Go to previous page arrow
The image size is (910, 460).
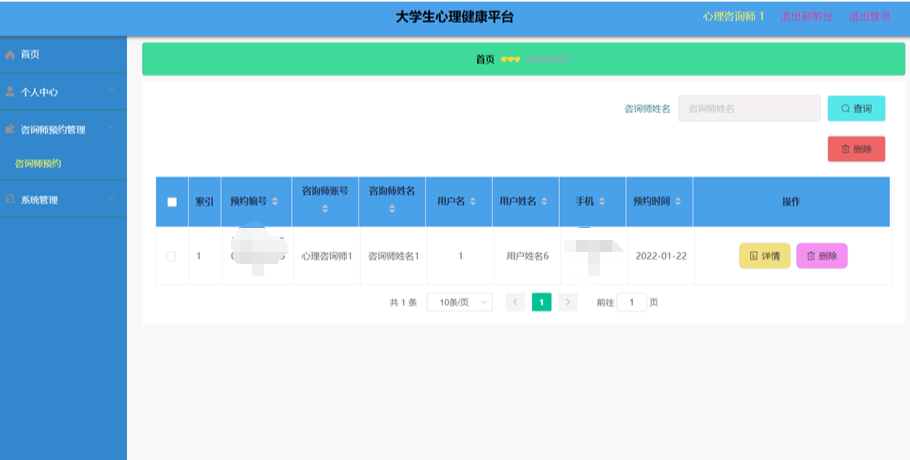[515, 302]
